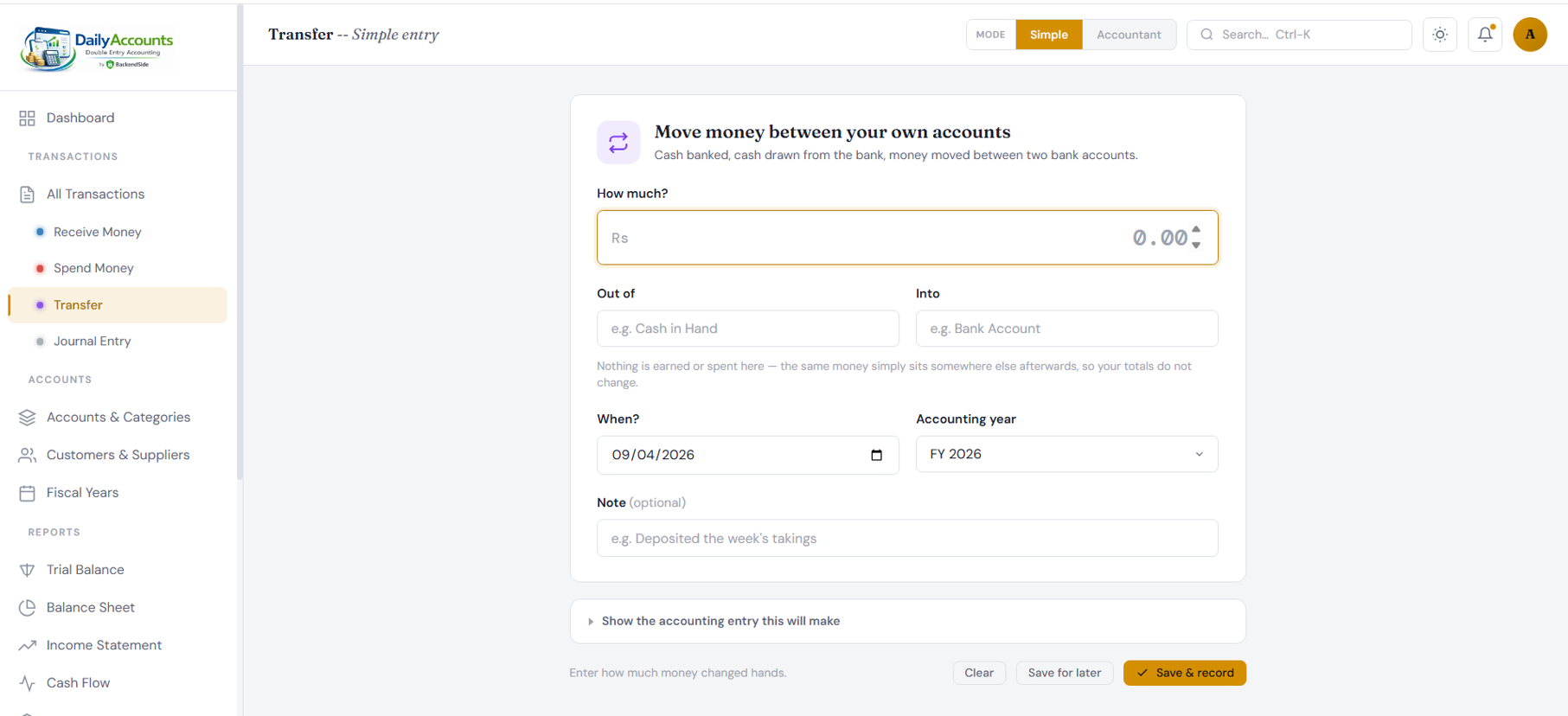Screen dimensions: 1568x716
Task: Click the sidebar scrollbar
Action: [x=240, y=242]
